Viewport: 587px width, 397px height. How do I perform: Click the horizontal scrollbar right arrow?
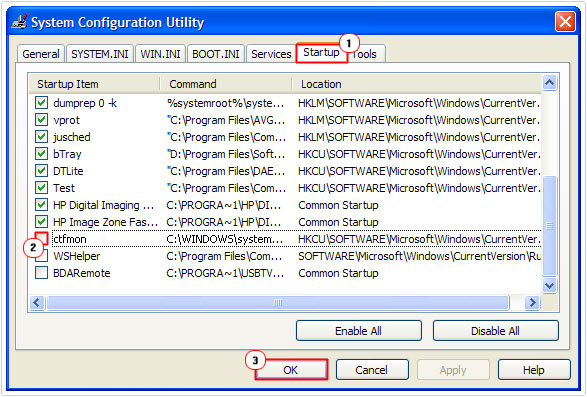coord(532,302)
